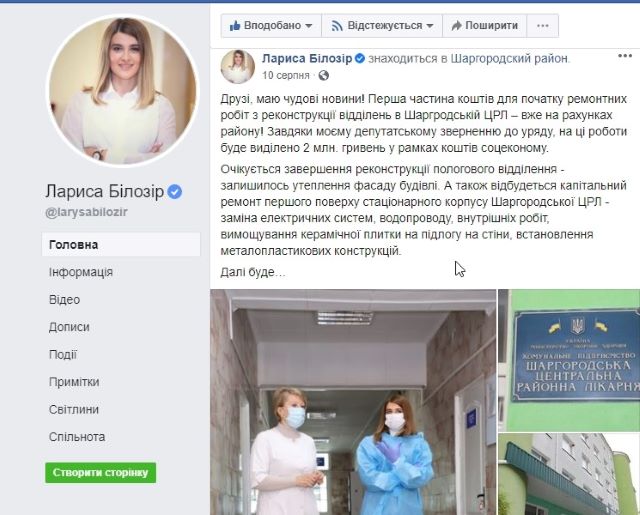This screenshot has width=640, height=515.
Task: Expand the Вподобано dropdown arrow
Action: pos(309,26)
